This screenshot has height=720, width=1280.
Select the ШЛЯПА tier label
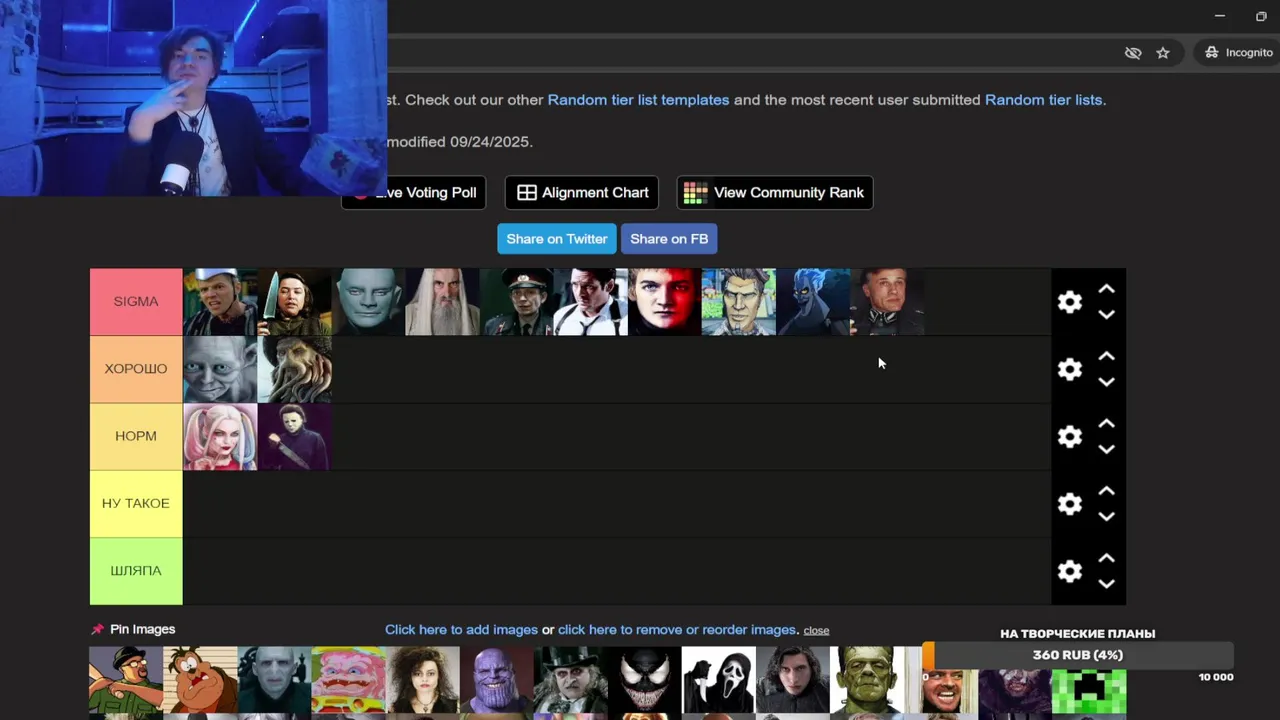tap(136, 571)
